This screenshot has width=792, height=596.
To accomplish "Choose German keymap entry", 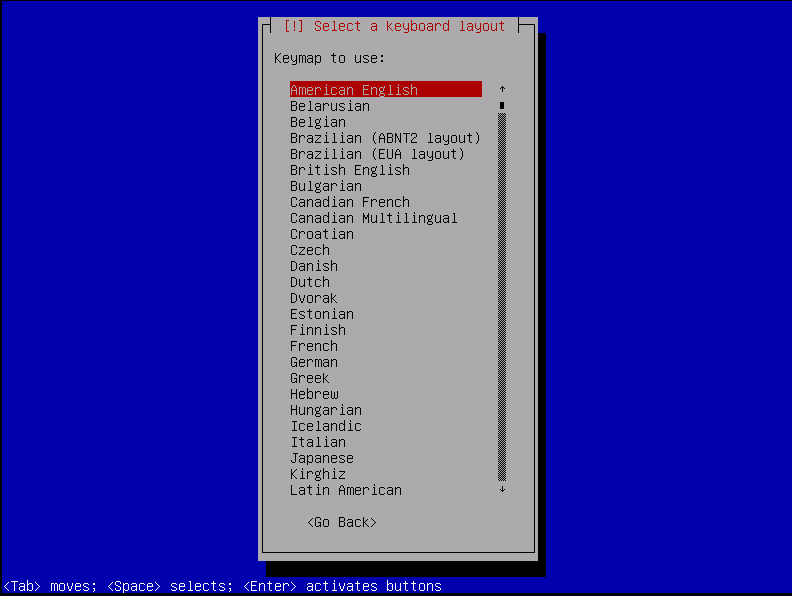I will point(314,362).
